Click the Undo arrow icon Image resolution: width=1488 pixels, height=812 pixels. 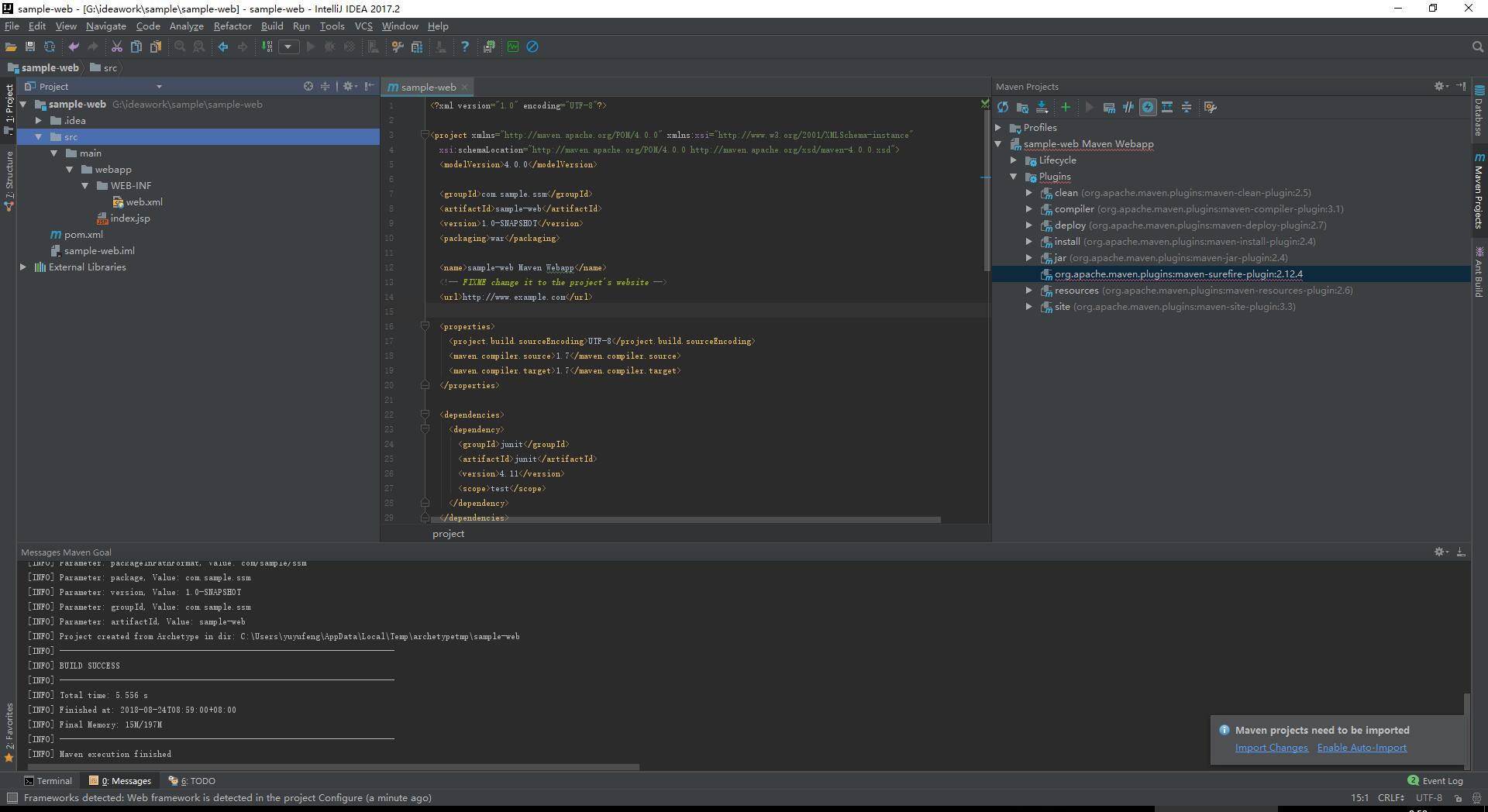pos(74,46)
